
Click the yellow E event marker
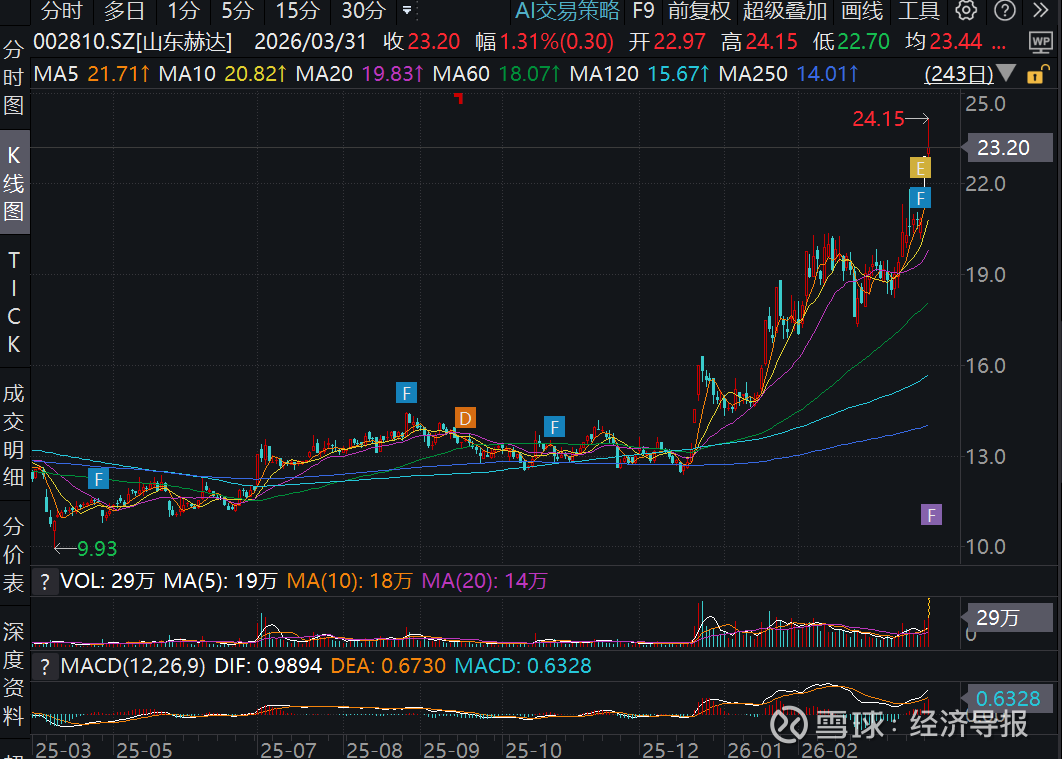pos(920,167)
